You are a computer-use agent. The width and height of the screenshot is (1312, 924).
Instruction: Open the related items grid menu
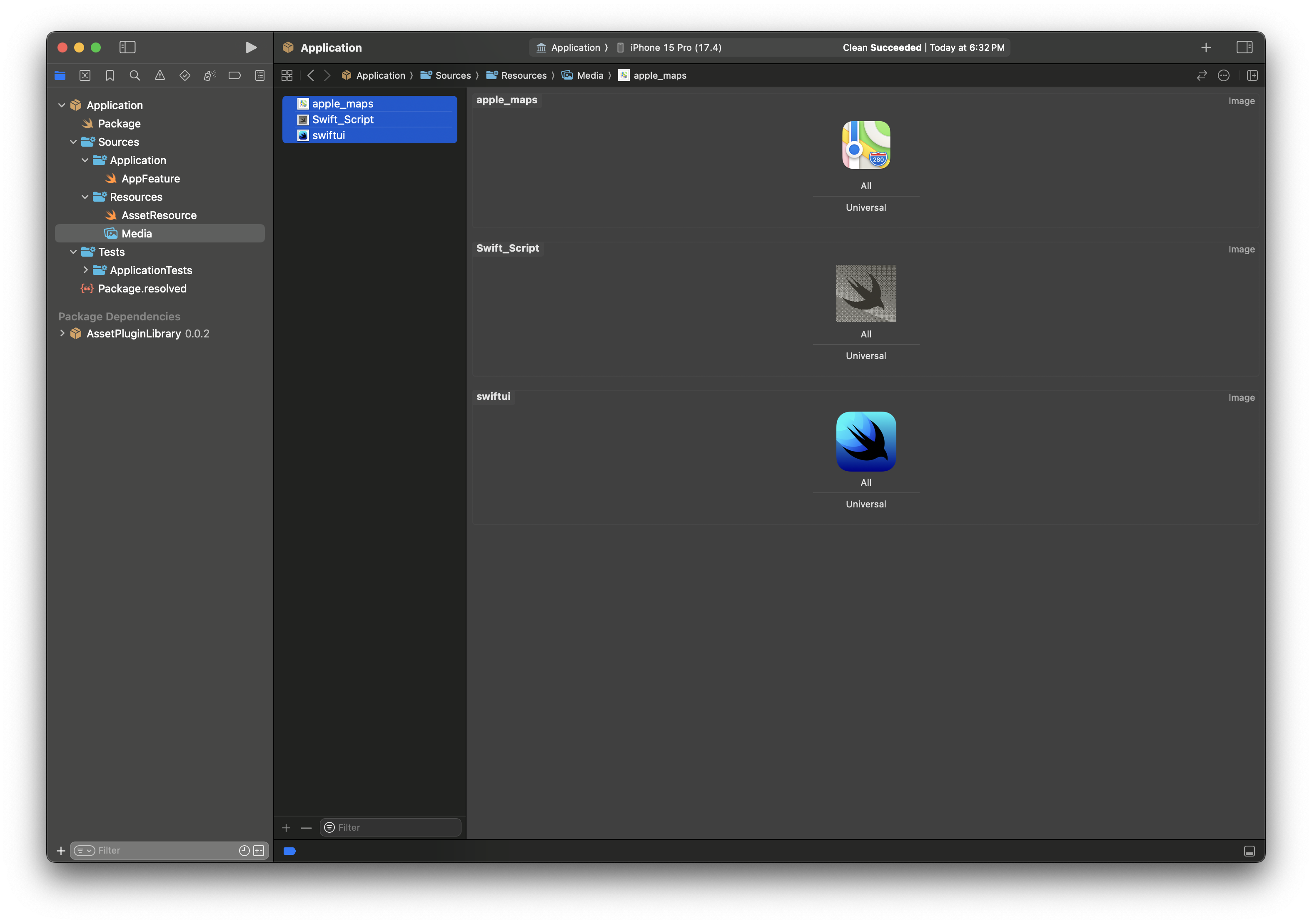tap(287, 75)
